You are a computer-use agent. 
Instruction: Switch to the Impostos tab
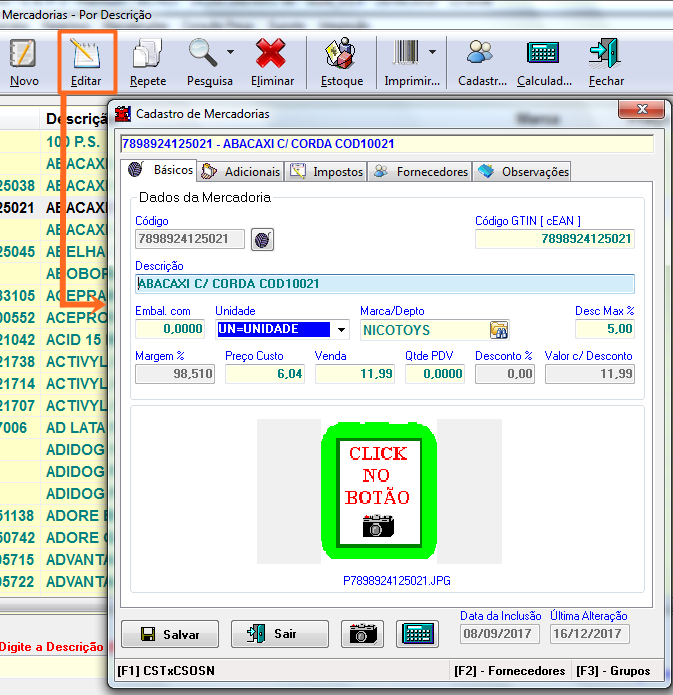pyautogui.click(x=327, y=171)
